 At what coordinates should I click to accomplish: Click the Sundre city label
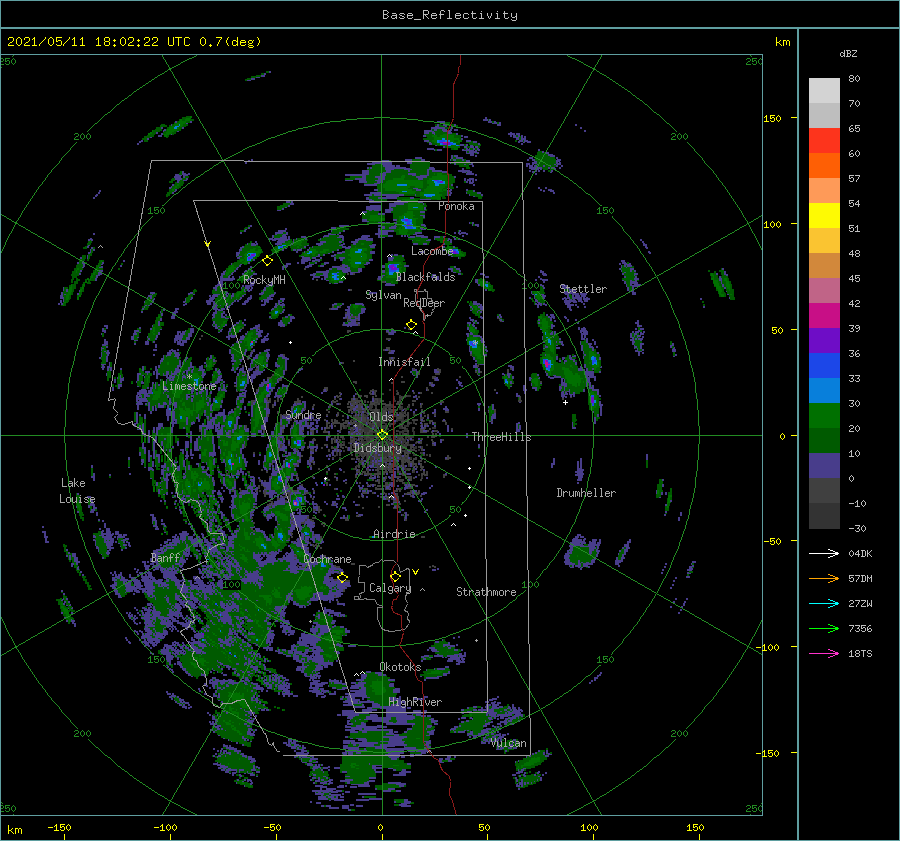tap(303, 414)
